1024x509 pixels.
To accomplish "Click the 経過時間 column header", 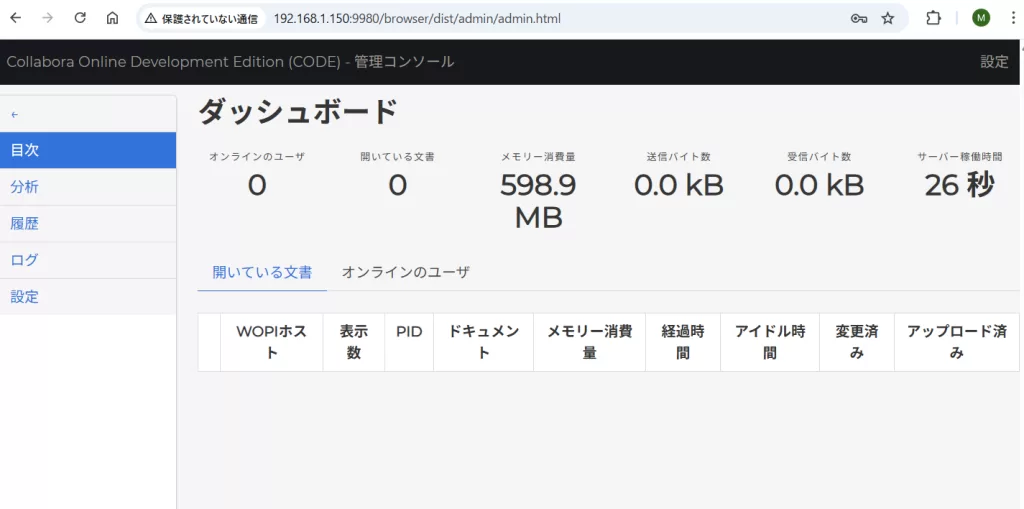I will [x=682, y=342].
